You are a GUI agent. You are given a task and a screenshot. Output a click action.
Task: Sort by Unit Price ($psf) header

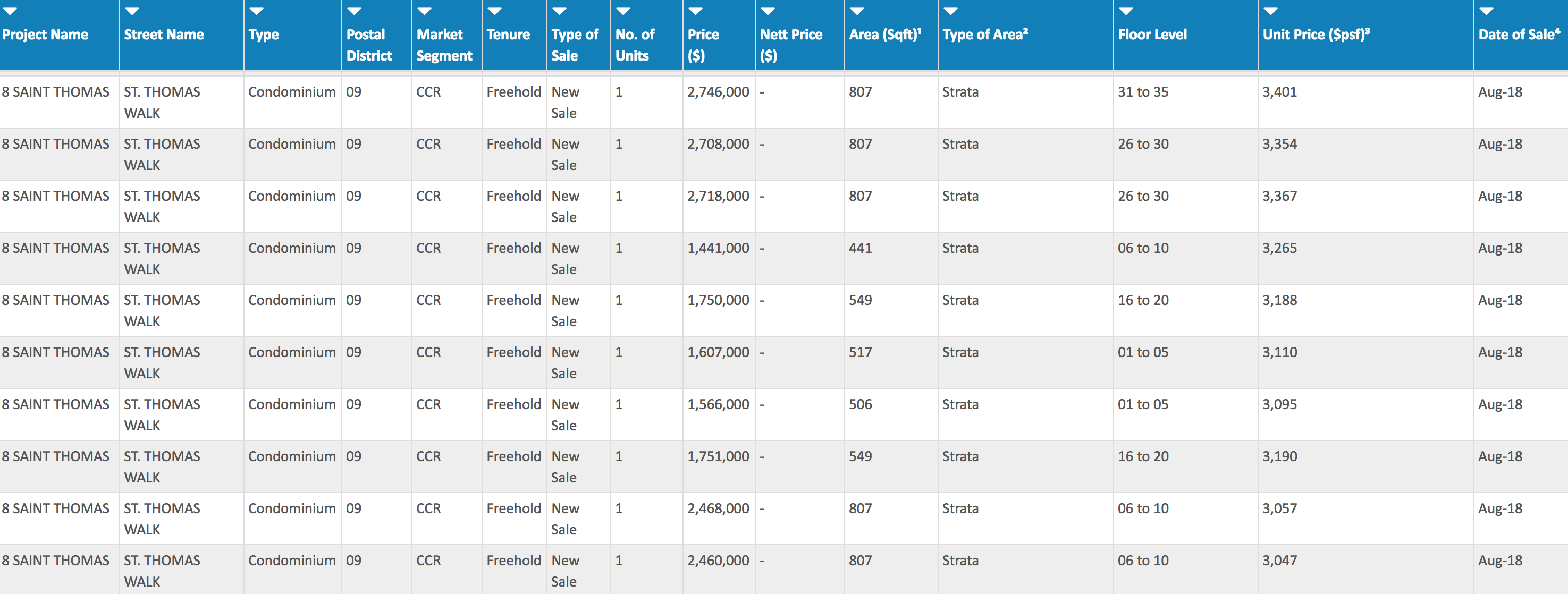(1316, 35)
